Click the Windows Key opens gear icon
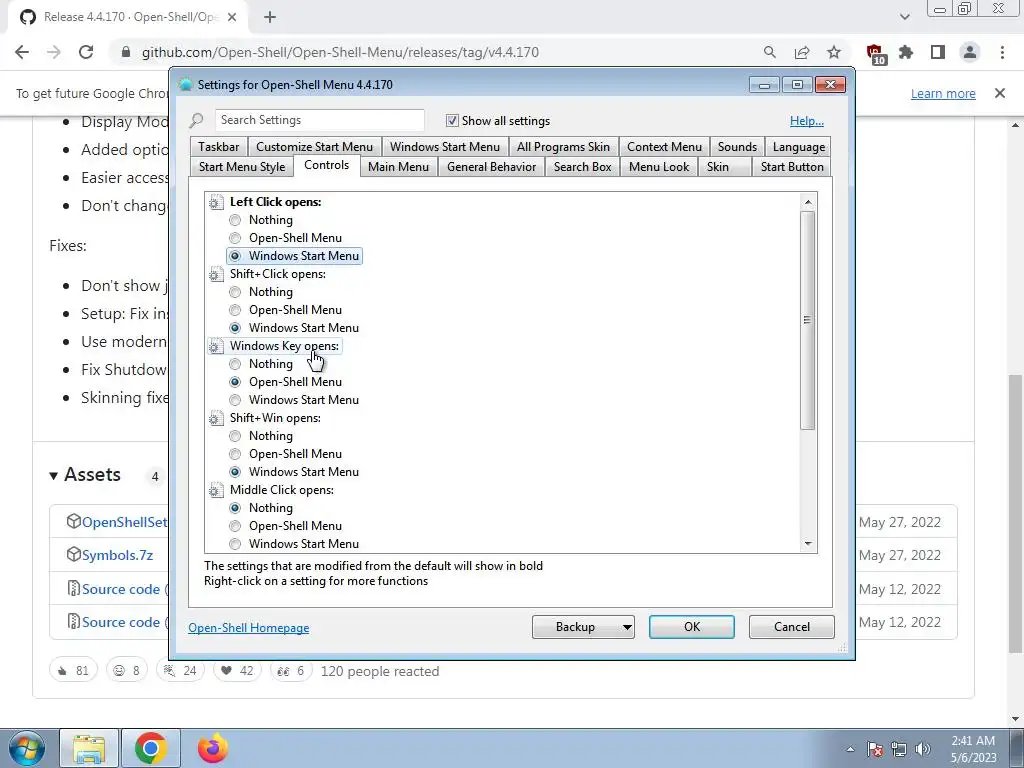 click(x=216, y=346)
